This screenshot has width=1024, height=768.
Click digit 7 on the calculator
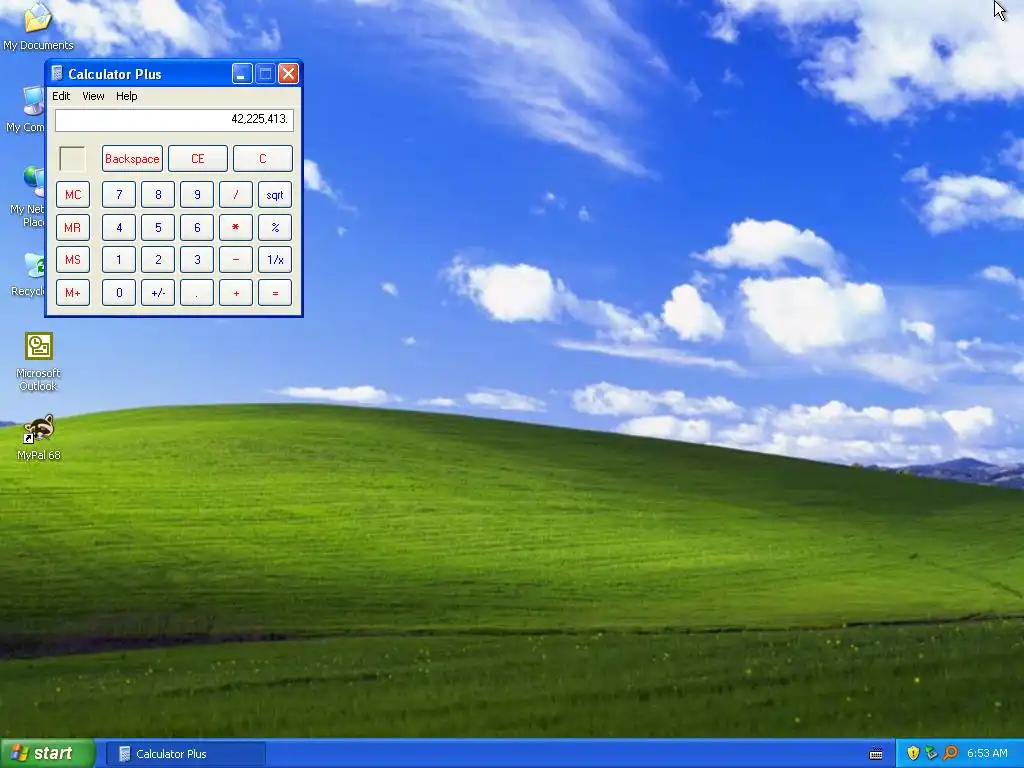pyautogui.click(x=119, y=195)
